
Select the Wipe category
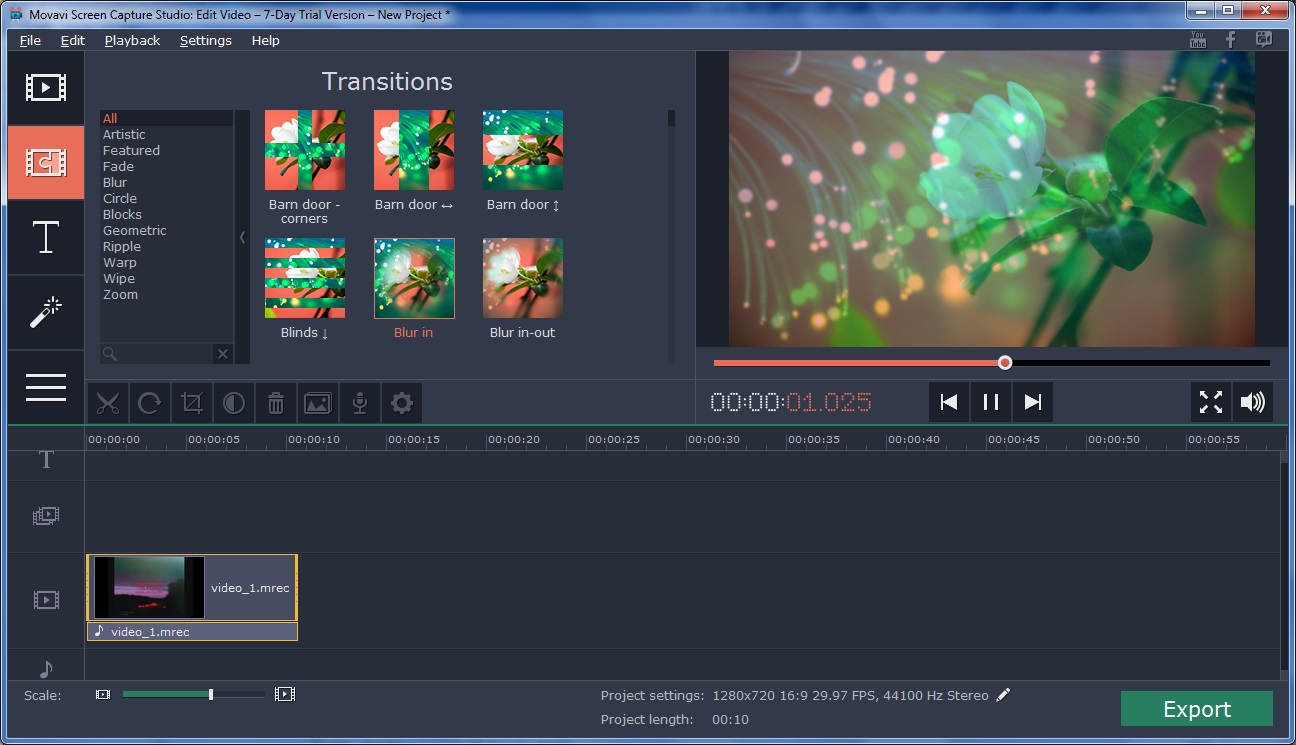tap(166, 278)
